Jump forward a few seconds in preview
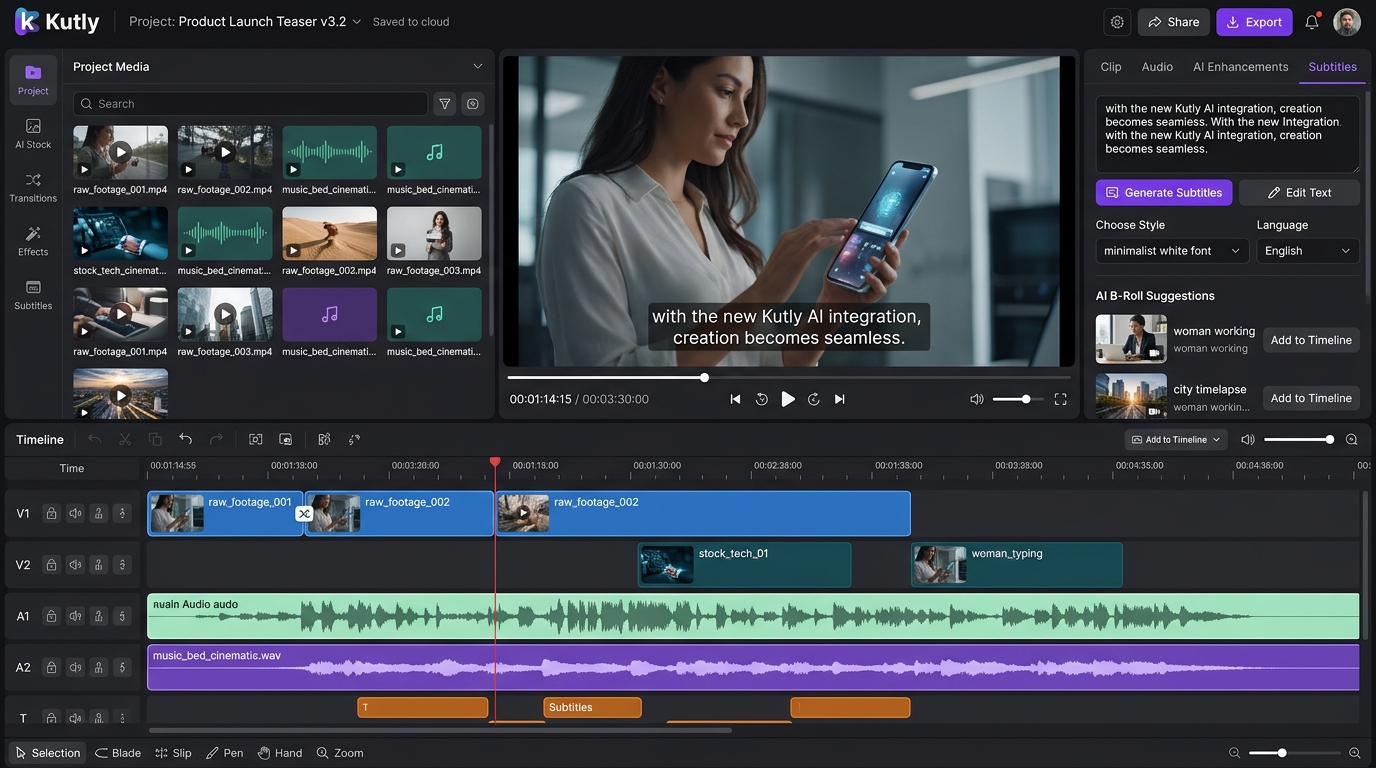 [x=814, y=399]
